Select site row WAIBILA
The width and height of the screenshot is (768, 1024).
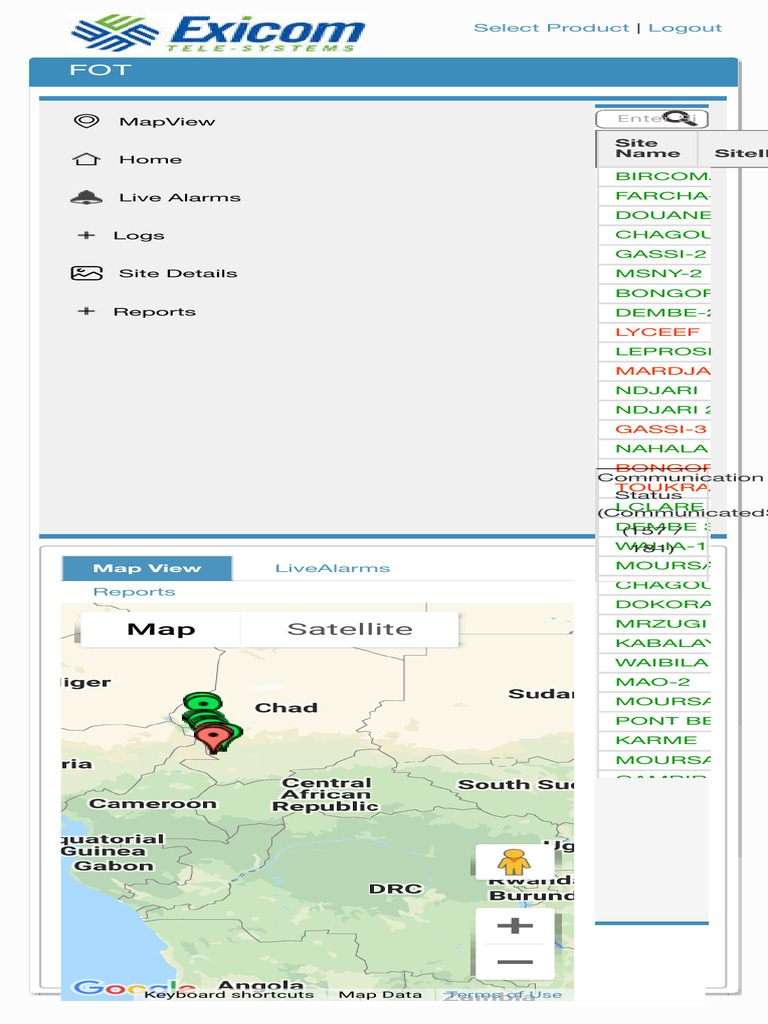coord(654,663)
